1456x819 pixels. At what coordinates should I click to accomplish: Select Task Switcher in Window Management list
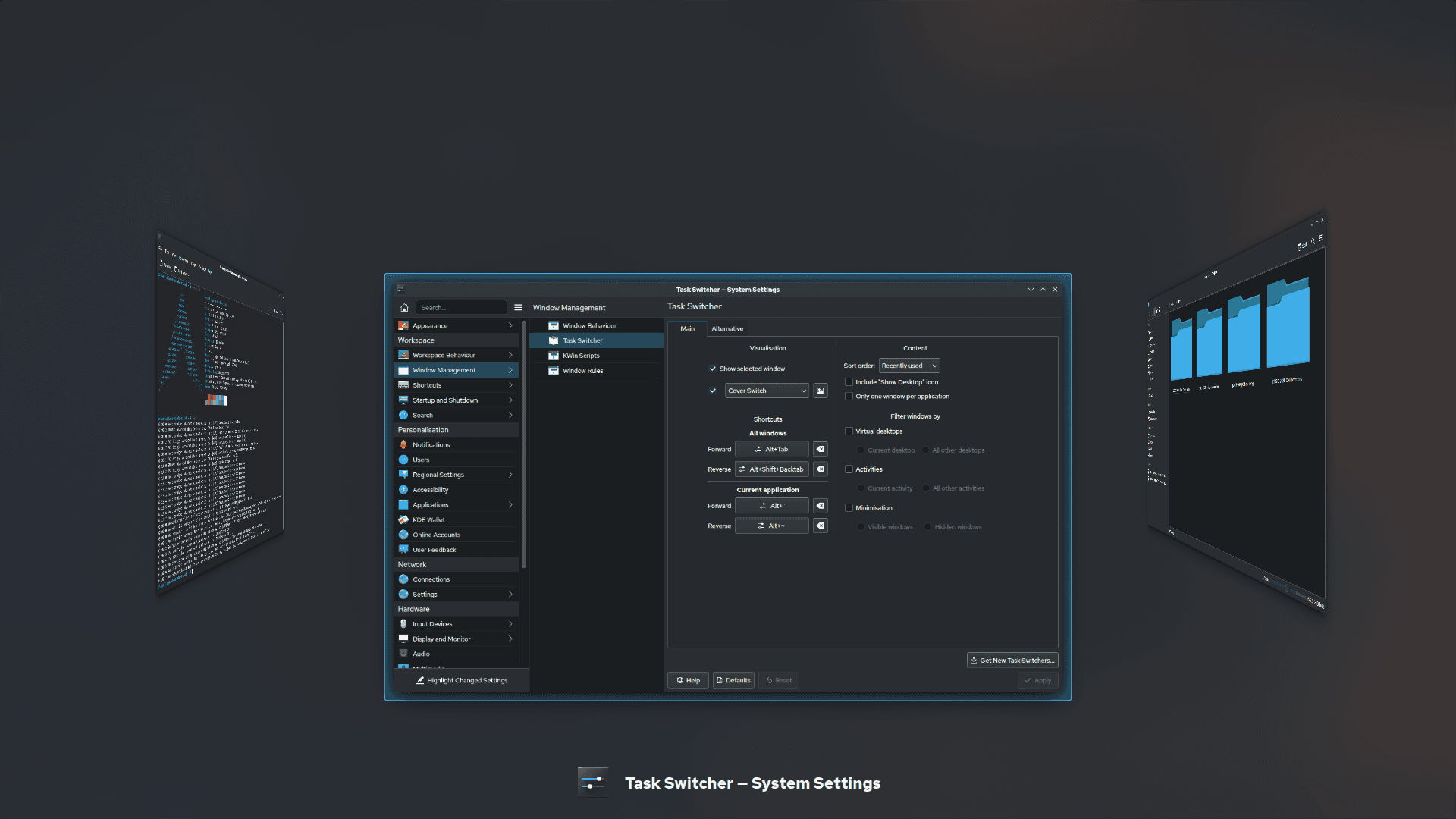[x=597, y=341]
